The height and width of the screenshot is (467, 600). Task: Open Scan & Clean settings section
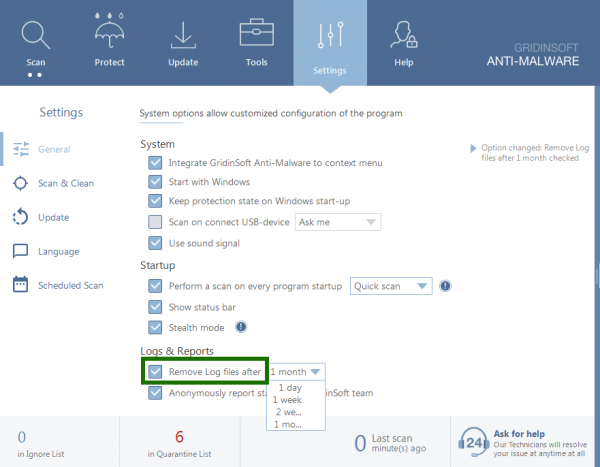(66, 183)
